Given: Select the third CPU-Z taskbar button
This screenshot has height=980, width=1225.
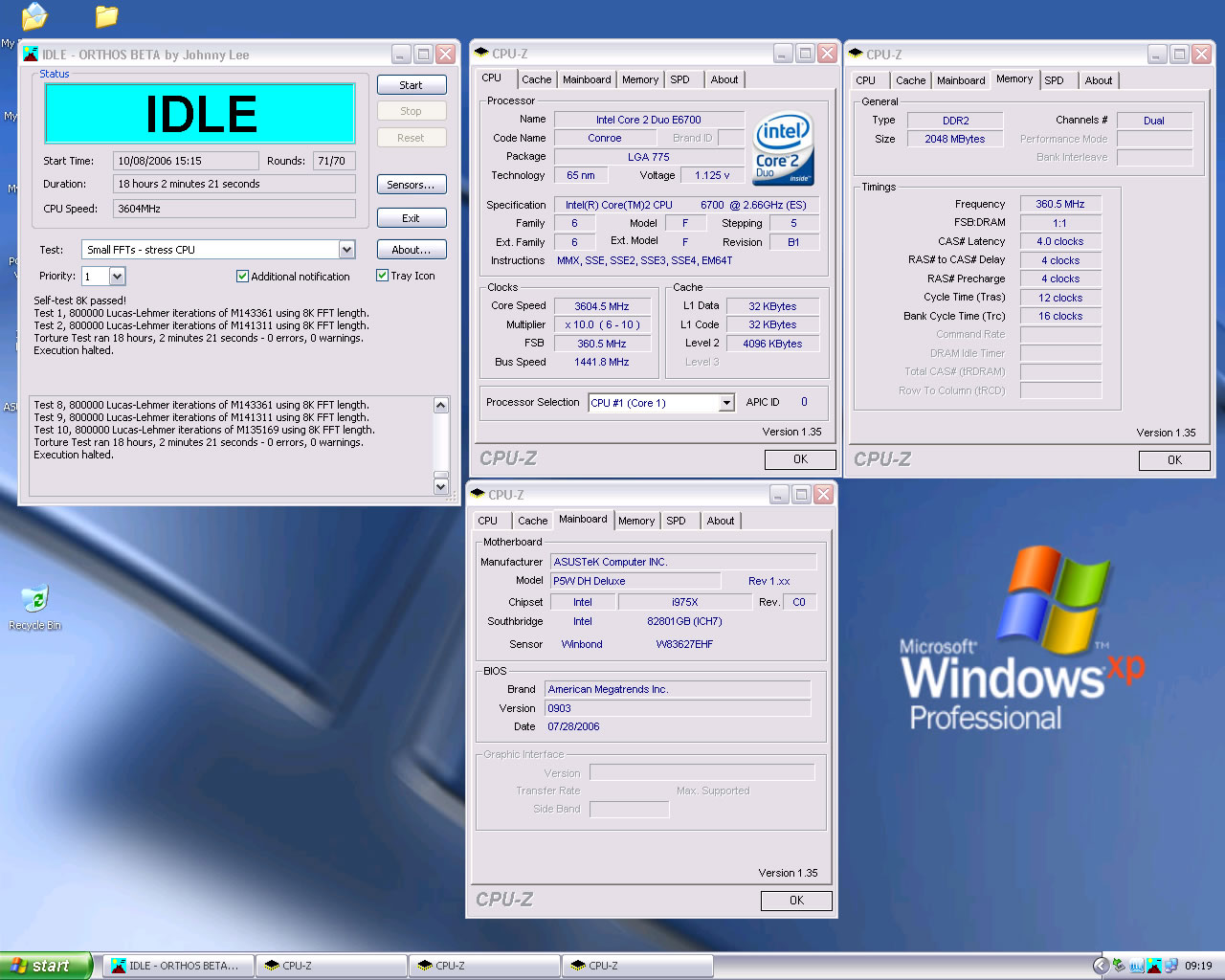Looking at the screenshot, I should click(x=637, y=966).
